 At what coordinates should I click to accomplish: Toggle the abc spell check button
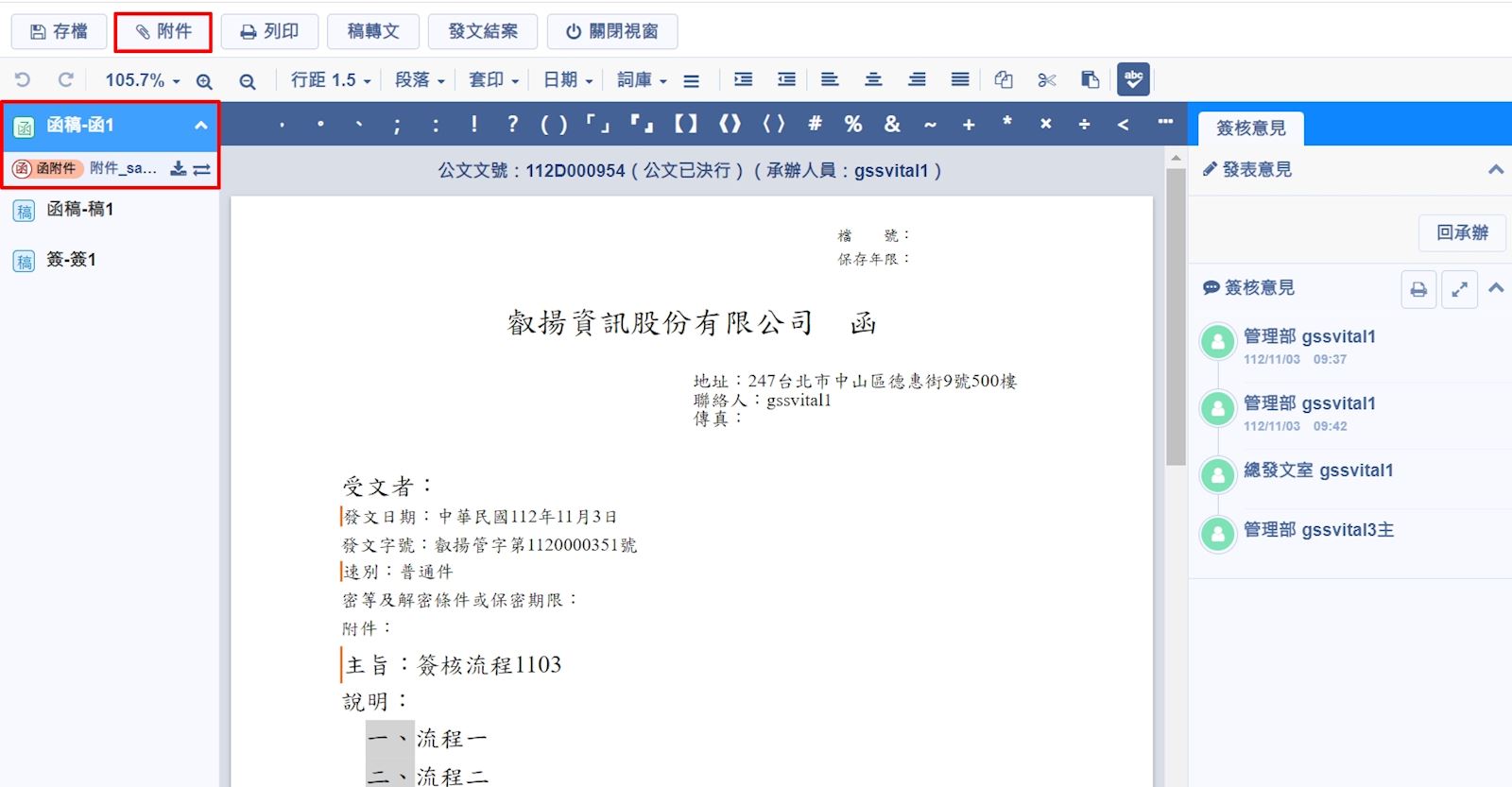point(1133,79)
